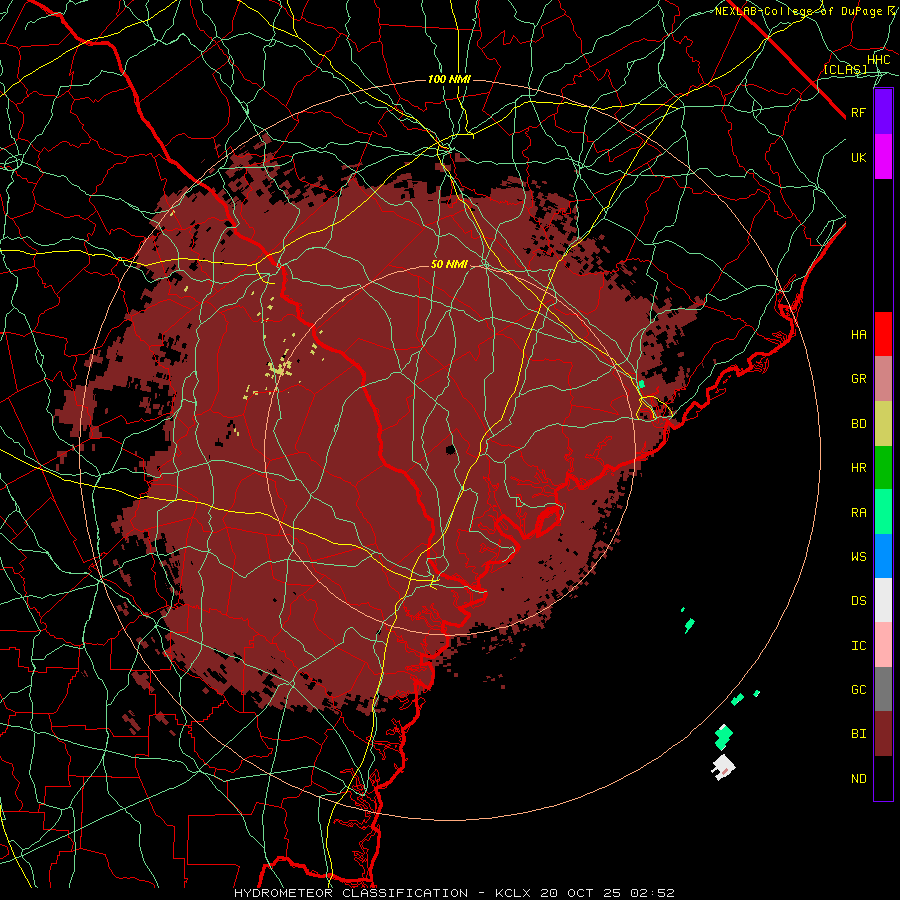Click the HYDROMETEOR CLASSIFICATION title text
The width and height of the screenshot is (900, 900).
click(x=351, y=893)
